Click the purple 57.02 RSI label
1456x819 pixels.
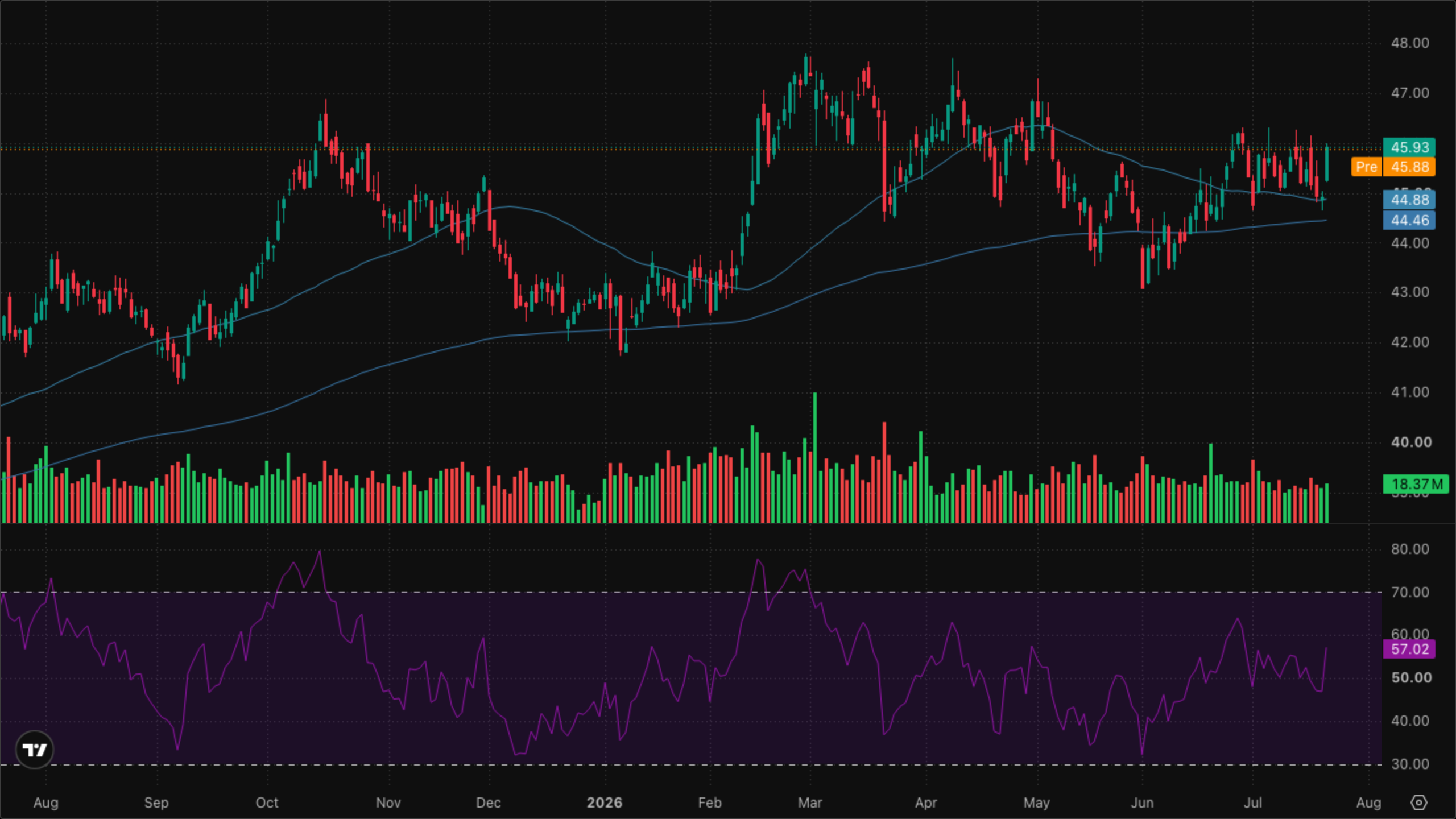tap(1409, 649)
